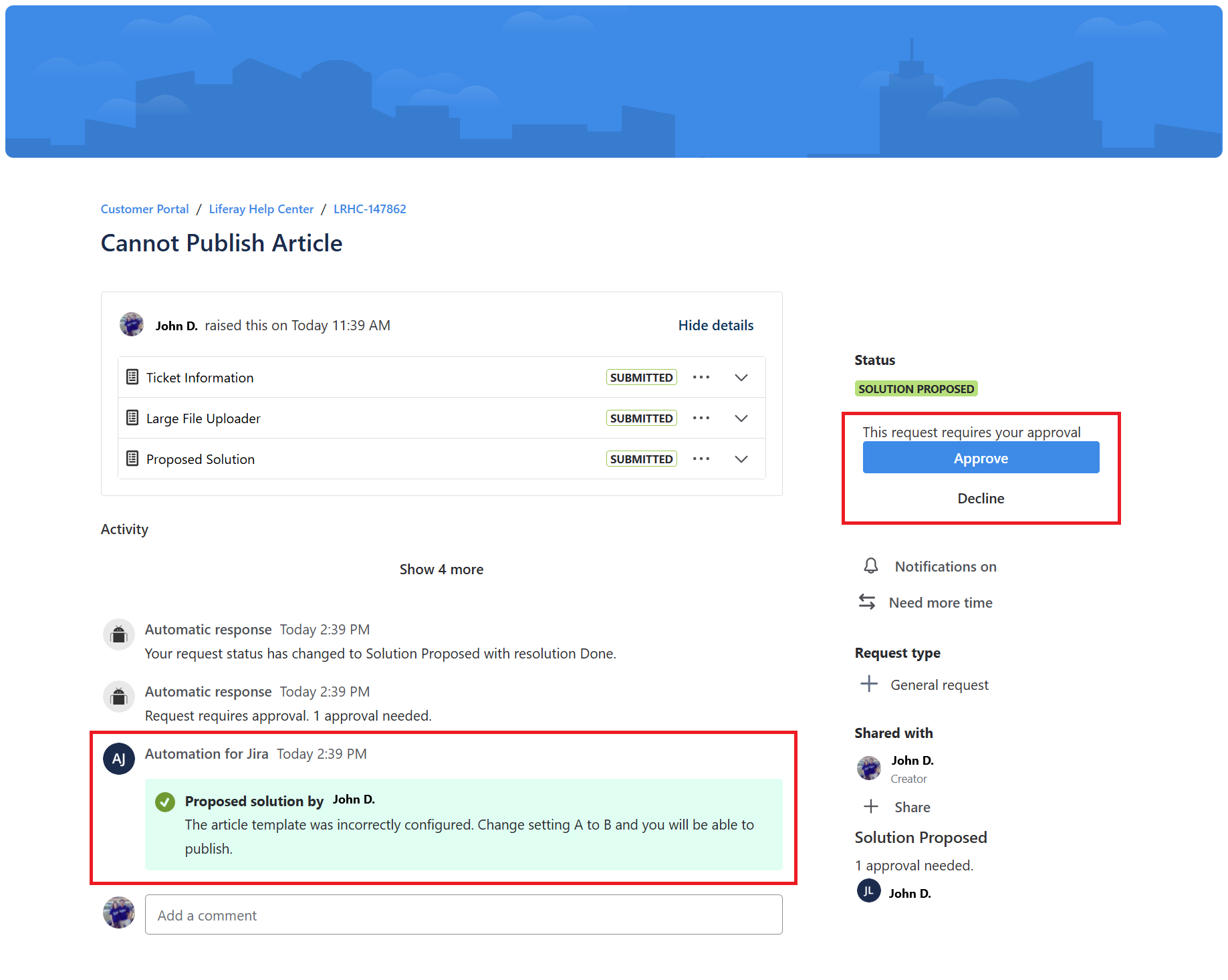The width and height of the screenshot is (1228, 980).
Task: Click the Add a comment field
Action: pos(463,915)
